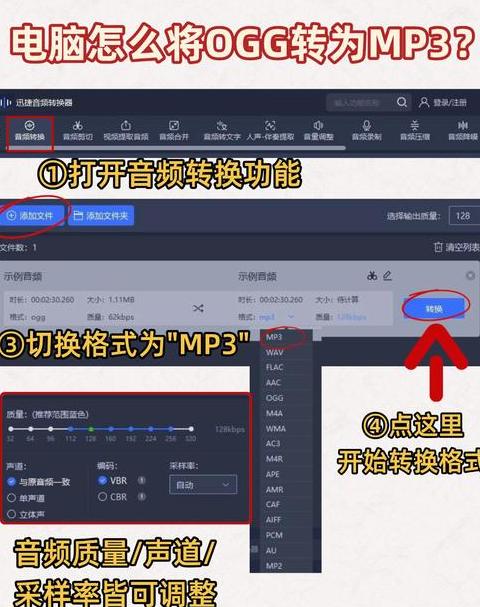Screen dimensions: 480x607
Task: Choose CBR encoding
Action: (113, 496)
